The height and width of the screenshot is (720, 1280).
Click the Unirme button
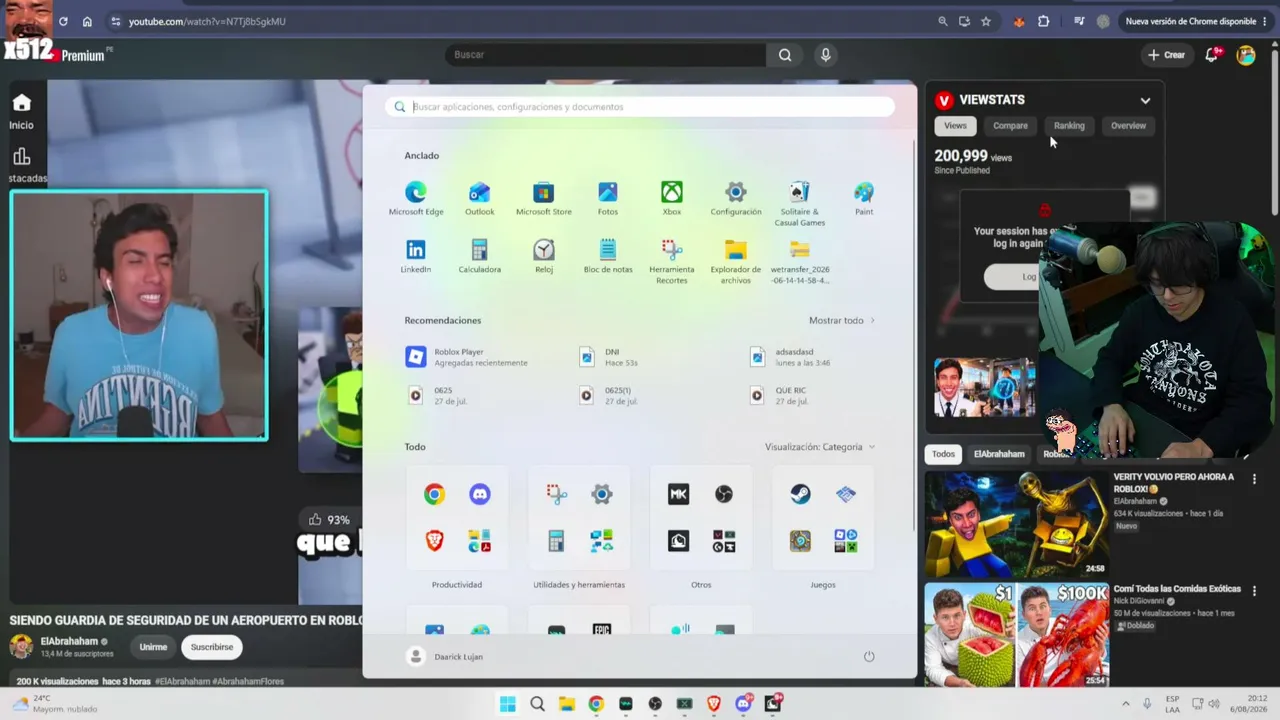click(153, 647)
